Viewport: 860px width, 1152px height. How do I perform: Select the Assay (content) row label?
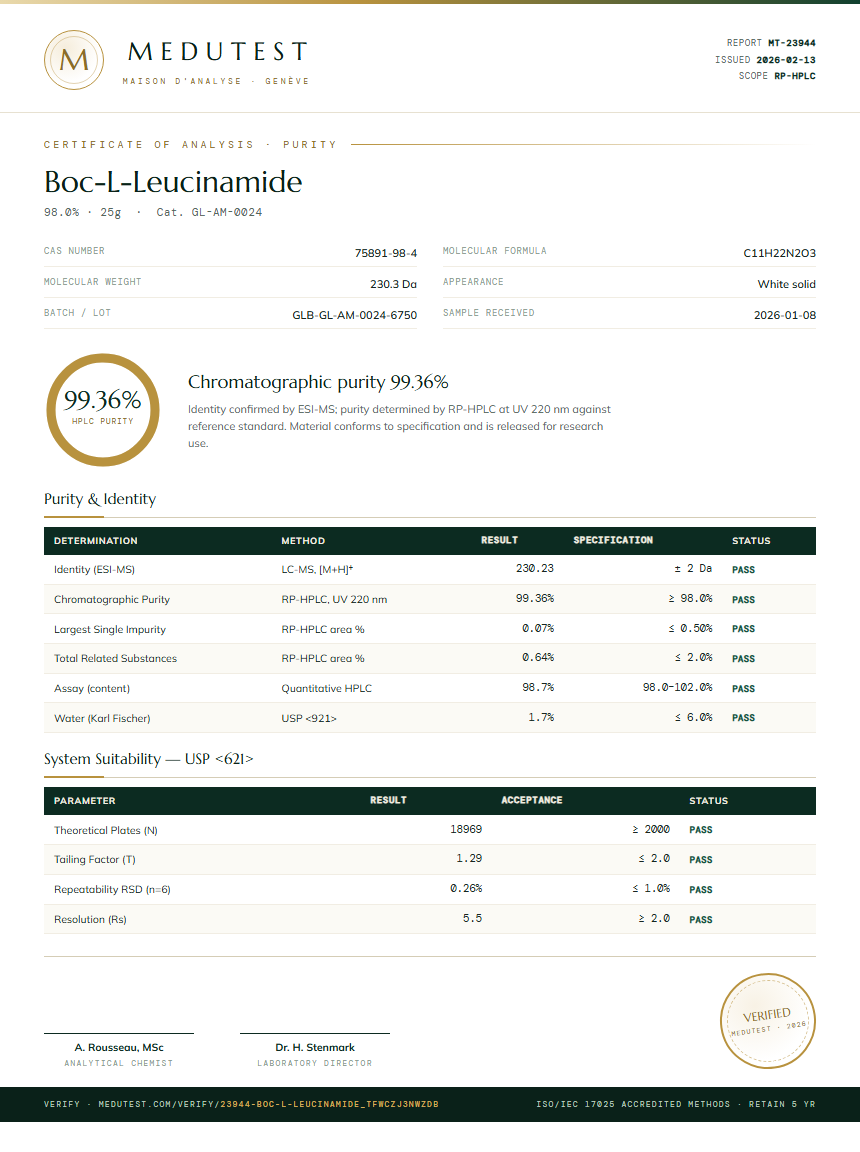[92, 688]
